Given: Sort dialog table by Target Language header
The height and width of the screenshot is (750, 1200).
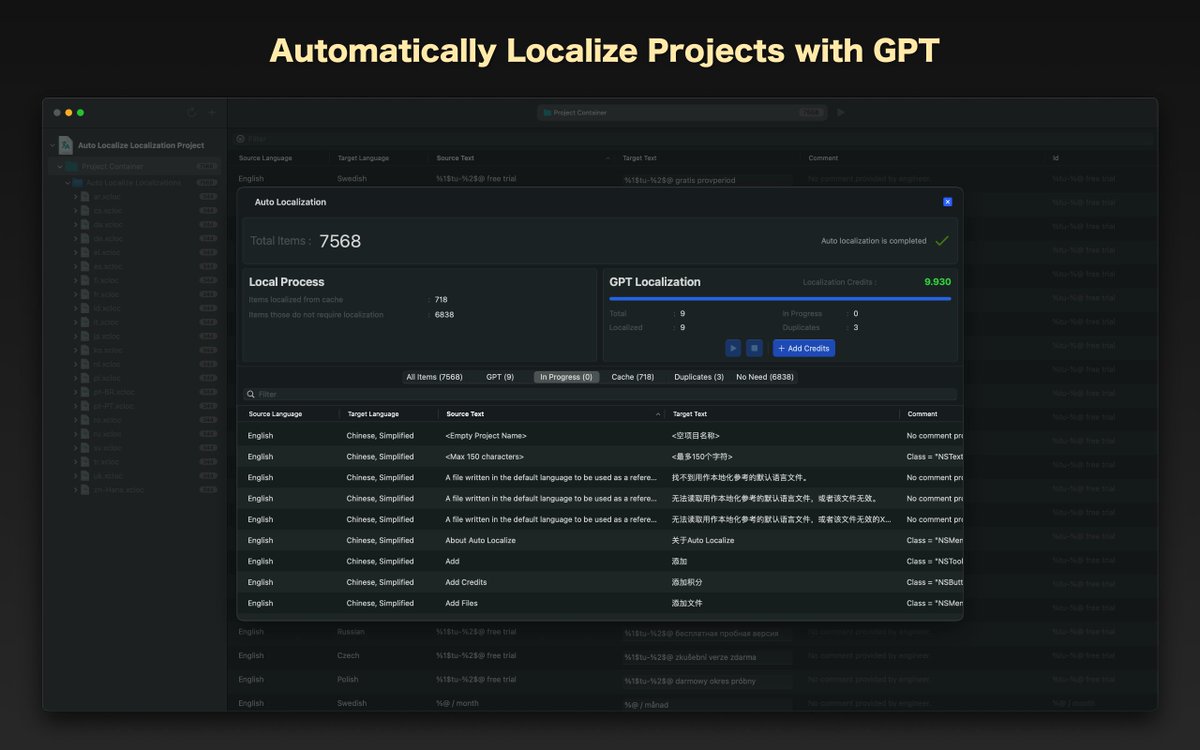Looking at the screenshot, I should coord(388,414).
